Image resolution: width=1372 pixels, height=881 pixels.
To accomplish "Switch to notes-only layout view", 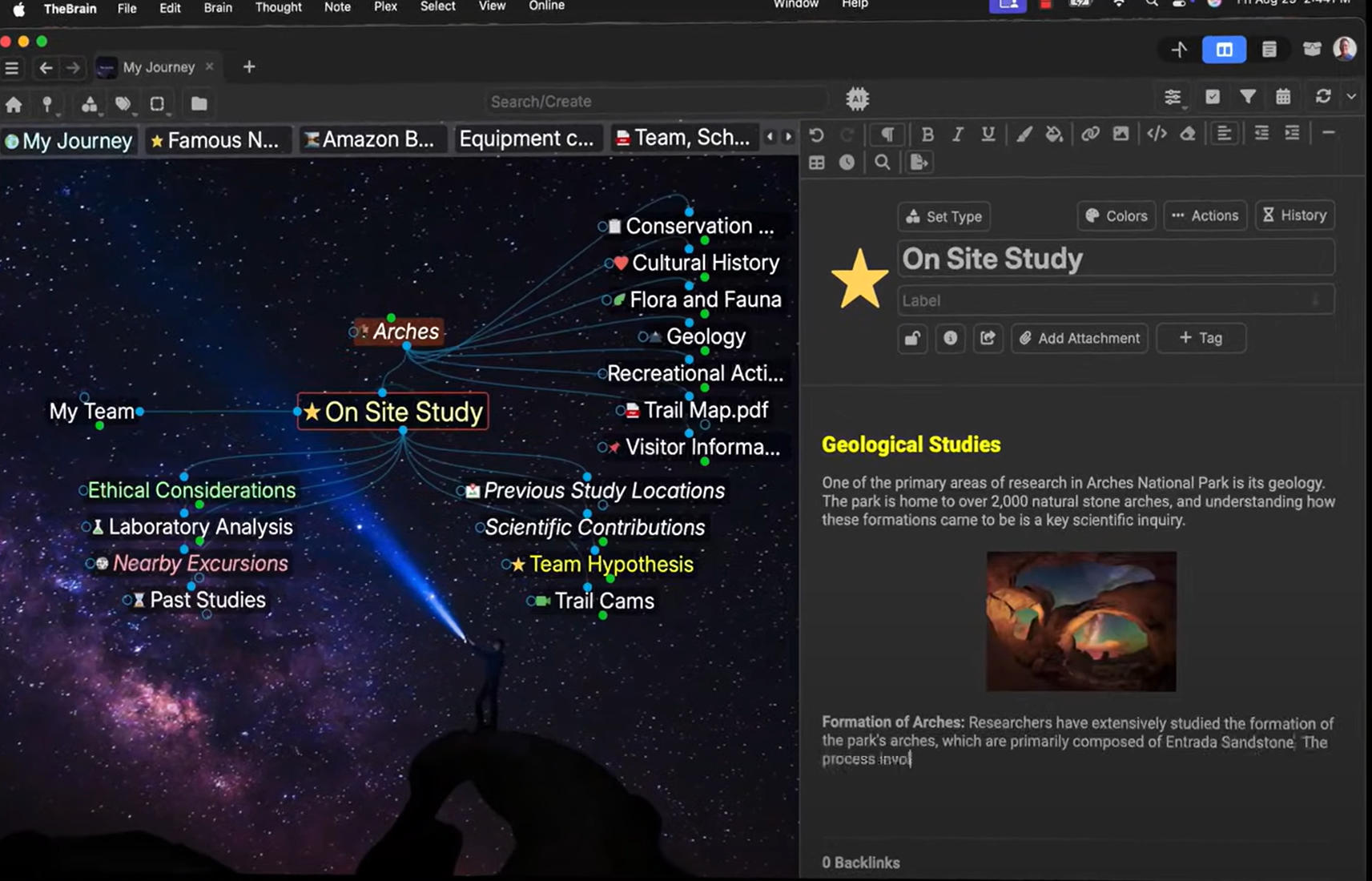I will 1269,50.
